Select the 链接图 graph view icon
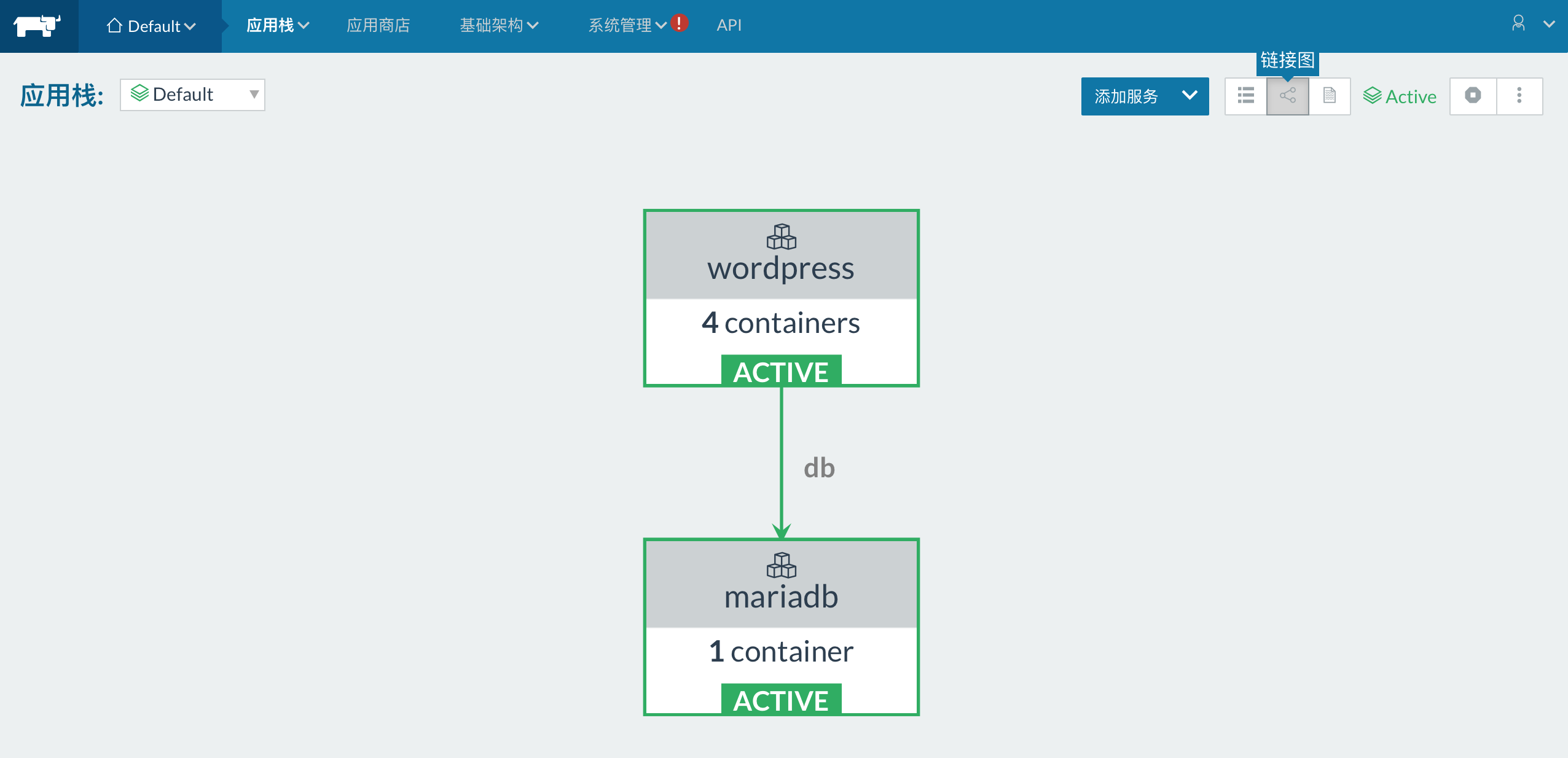Screen dimensions: 1568x758 (1287, 96)
